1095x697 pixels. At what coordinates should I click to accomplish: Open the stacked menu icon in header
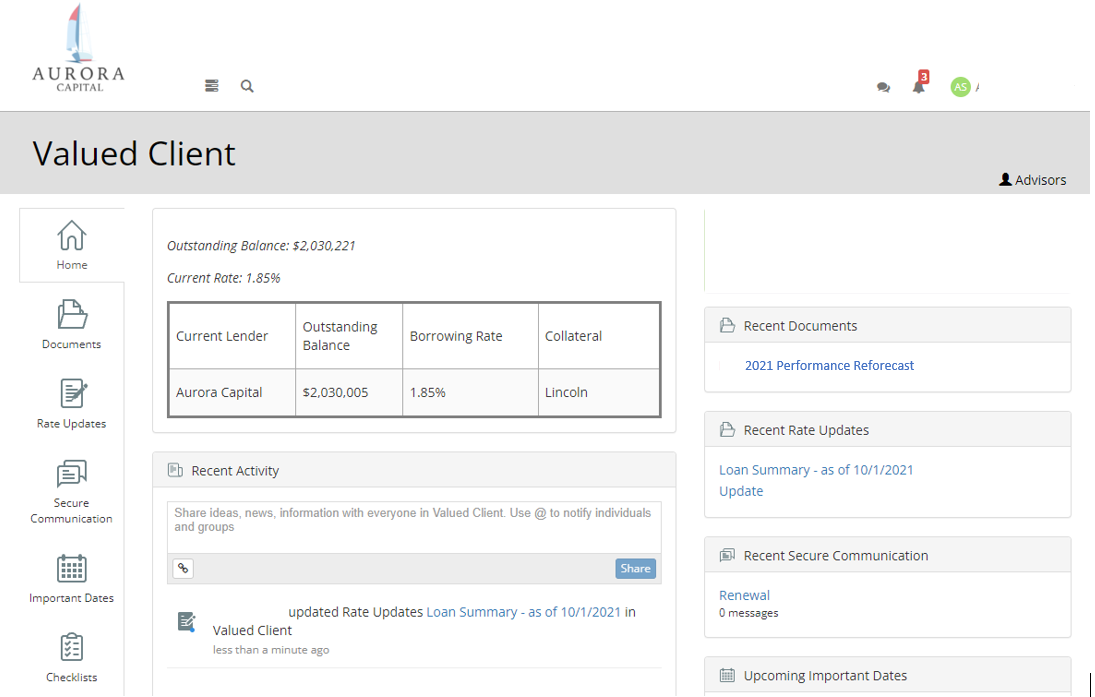point(212,86)
